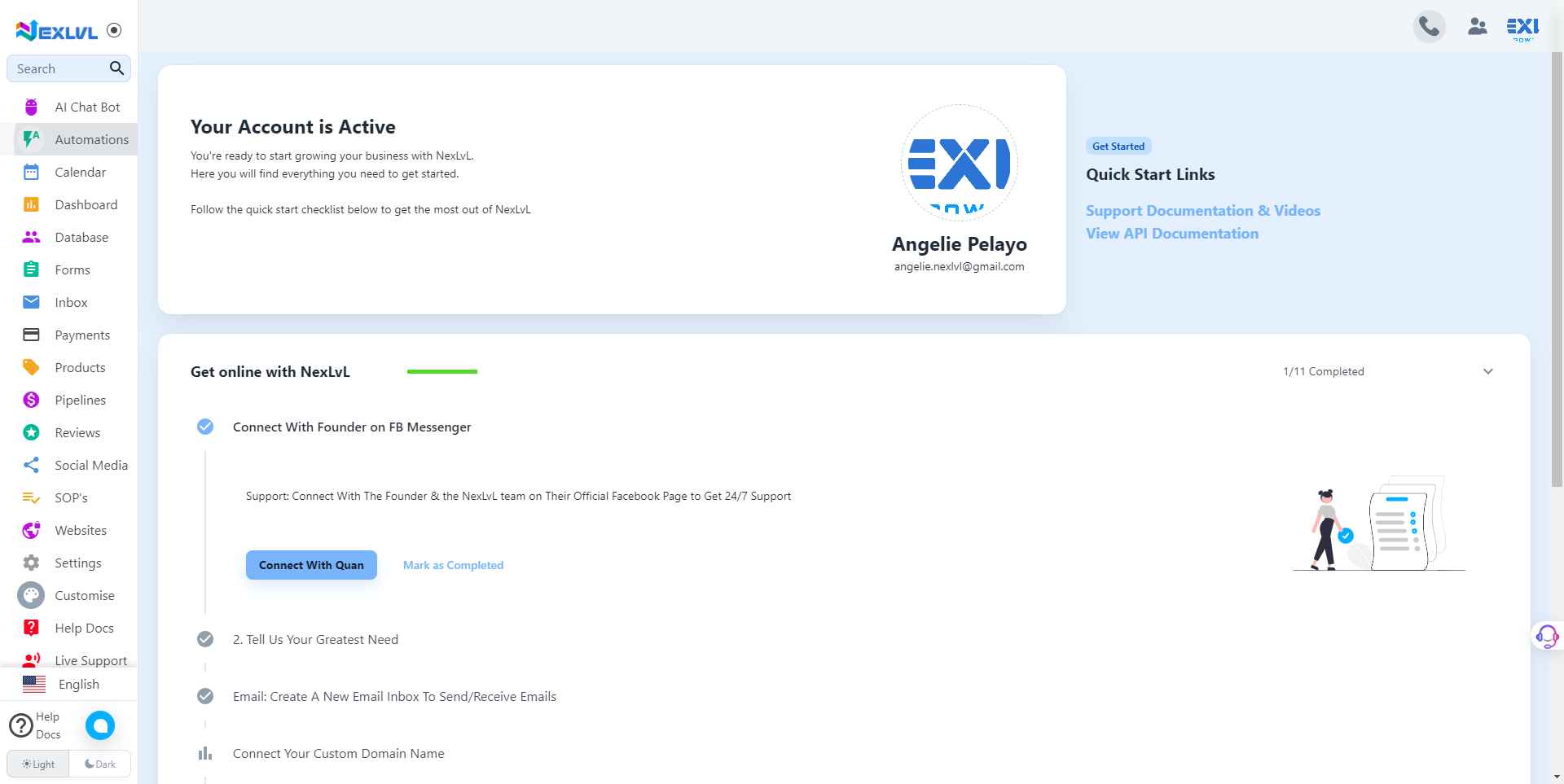Switch to Dark theme
The image size is (1564, 784).
tap(100, 764)
